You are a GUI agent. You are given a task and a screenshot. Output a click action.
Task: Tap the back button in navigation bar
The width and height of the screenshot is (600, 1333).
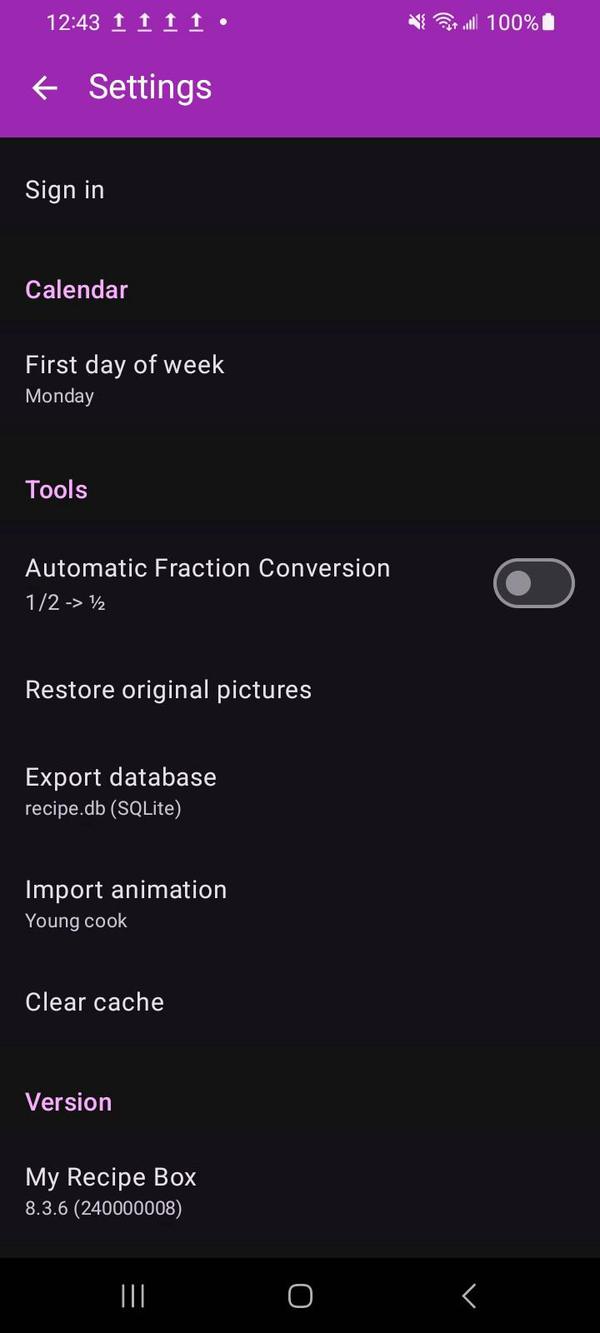468,1295
